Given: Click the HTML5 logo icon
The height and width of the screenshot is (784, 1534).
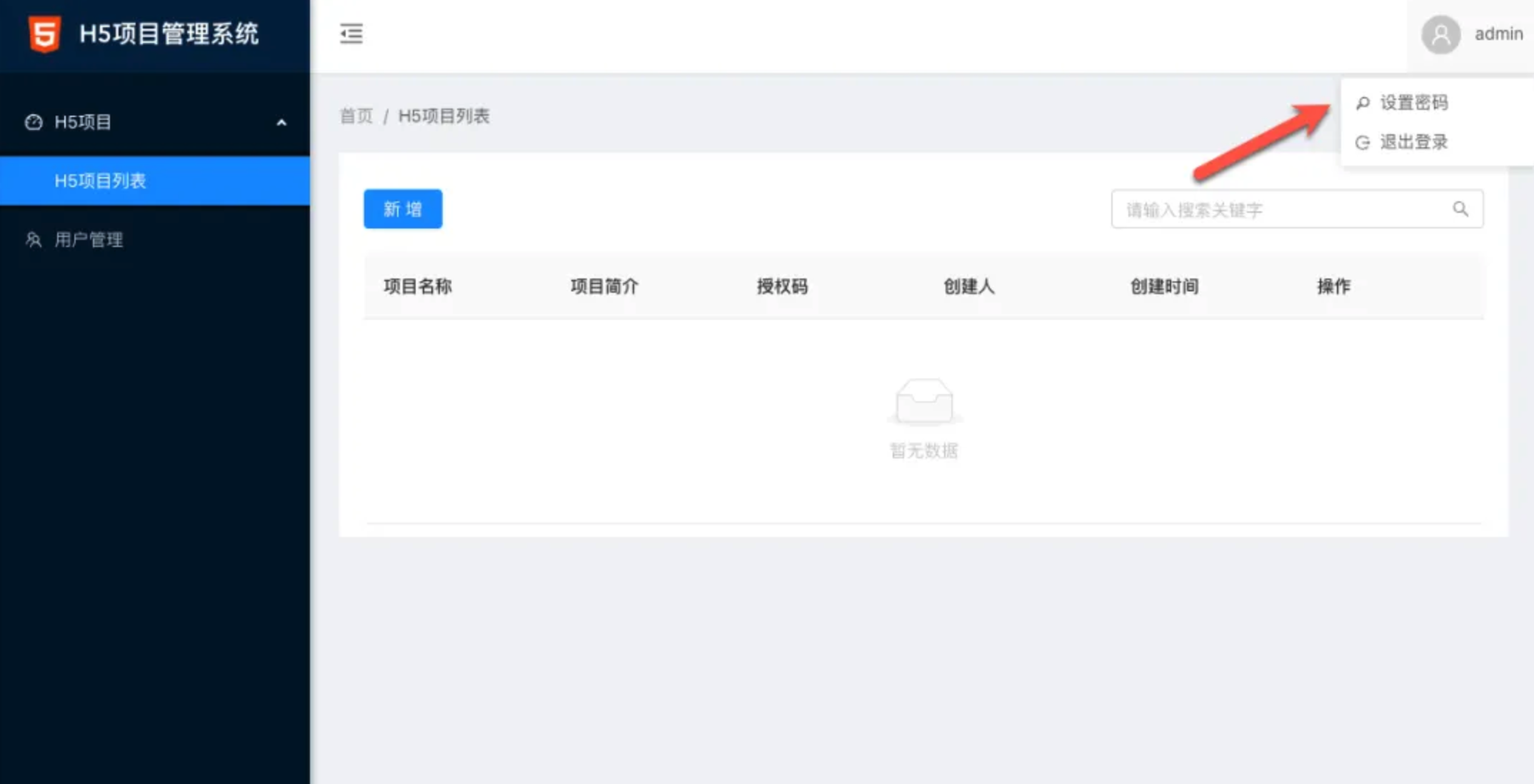Looking at the screenshot, I should click(44, 34).
